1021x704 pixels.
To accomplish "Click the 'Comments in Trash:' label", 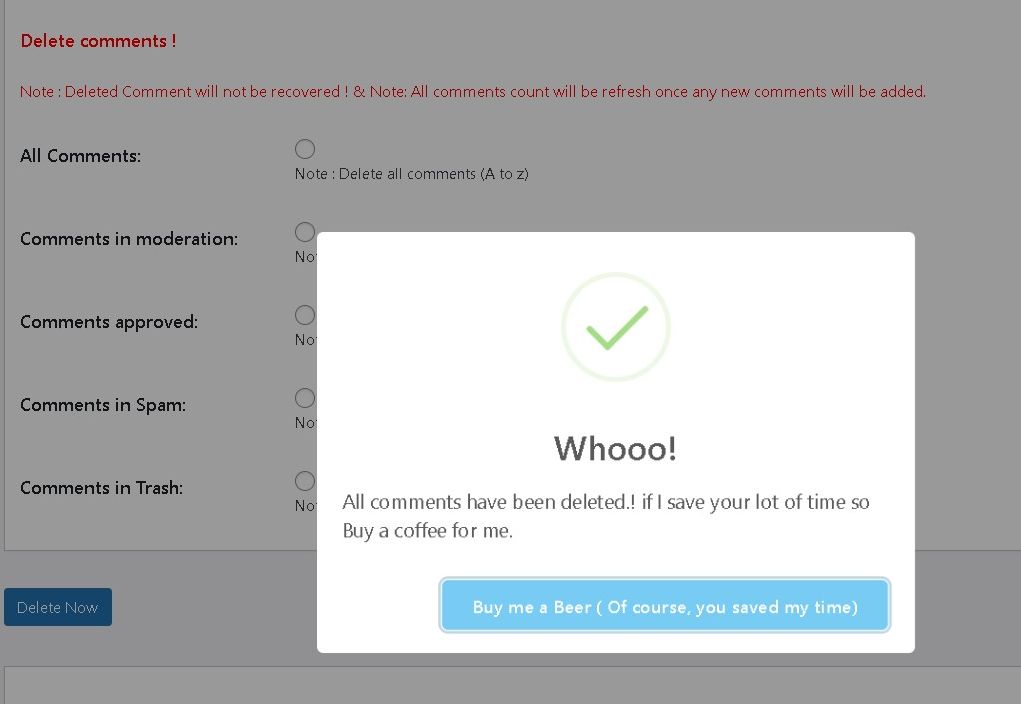I will (x=101, y=488).
